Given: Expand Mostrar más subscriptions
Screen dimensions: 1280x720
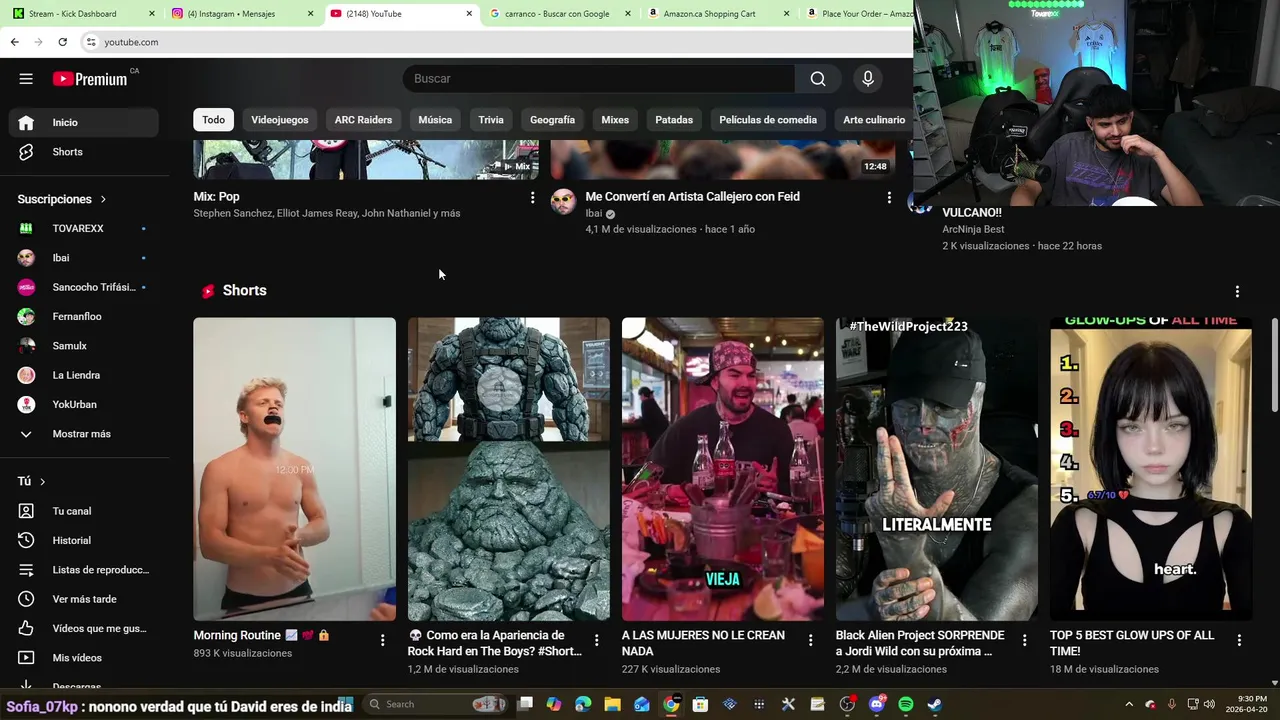Looking at the screenshot, I should (84, 434).
